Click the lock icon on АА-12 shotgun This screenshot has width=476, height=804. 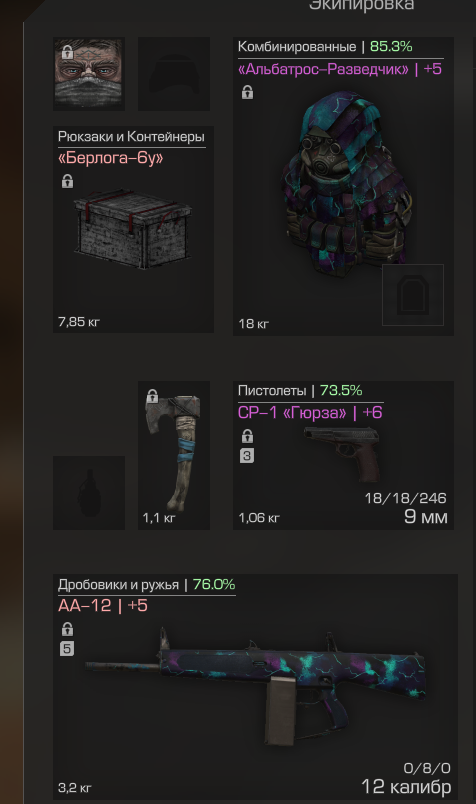(x=67, y=629)
